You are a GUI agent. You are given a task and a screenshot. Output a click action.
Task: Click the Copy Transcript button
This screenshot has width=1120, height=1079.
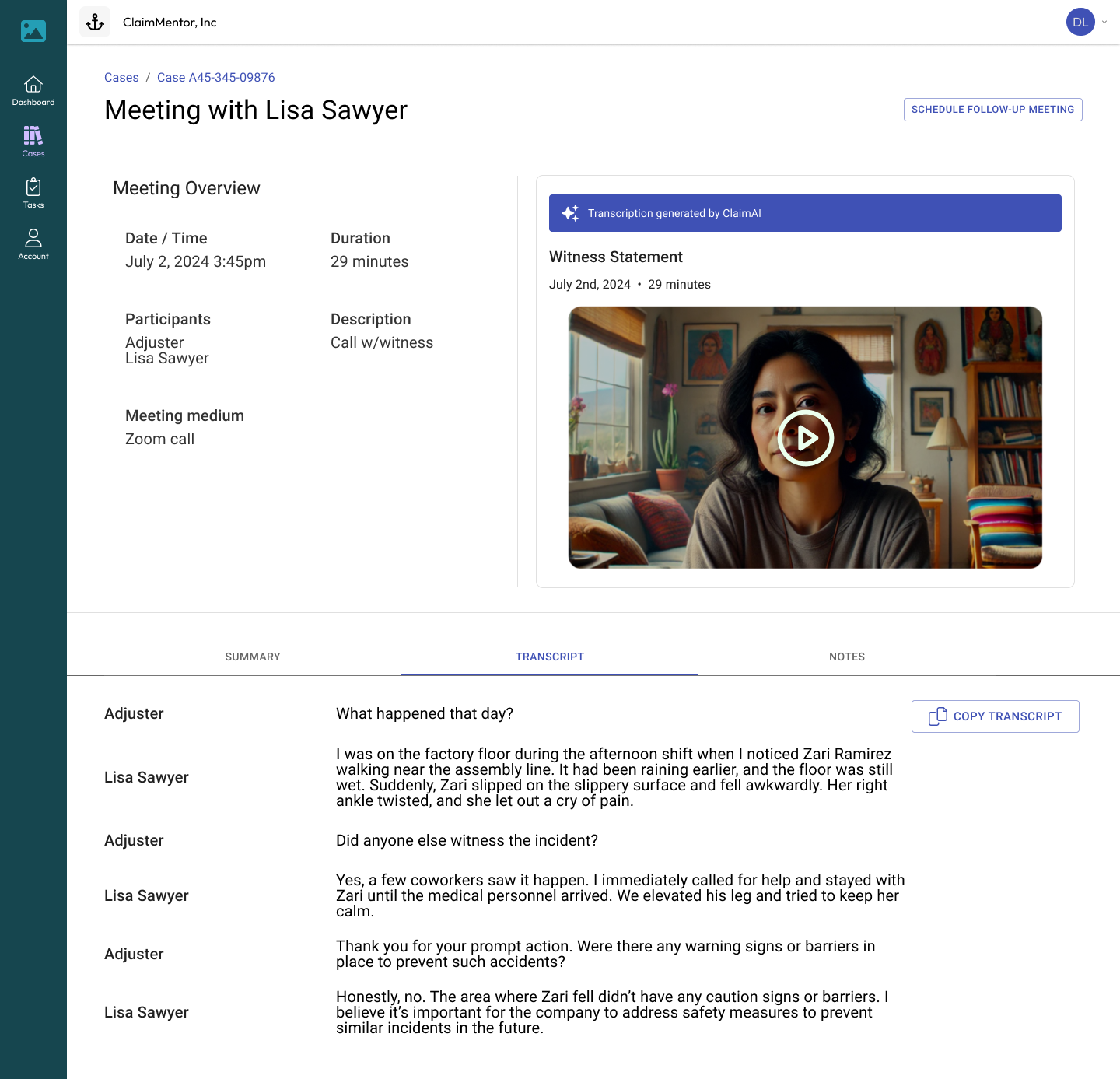(x=995, y=716)
